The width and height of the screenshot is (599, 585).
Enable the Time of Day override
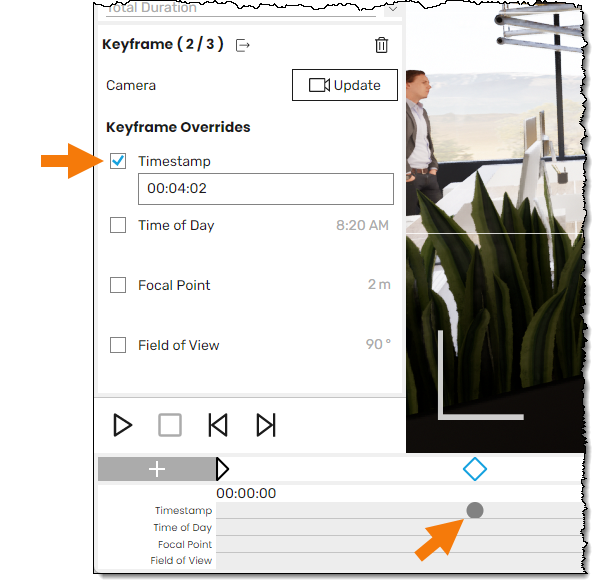[118, 225]
